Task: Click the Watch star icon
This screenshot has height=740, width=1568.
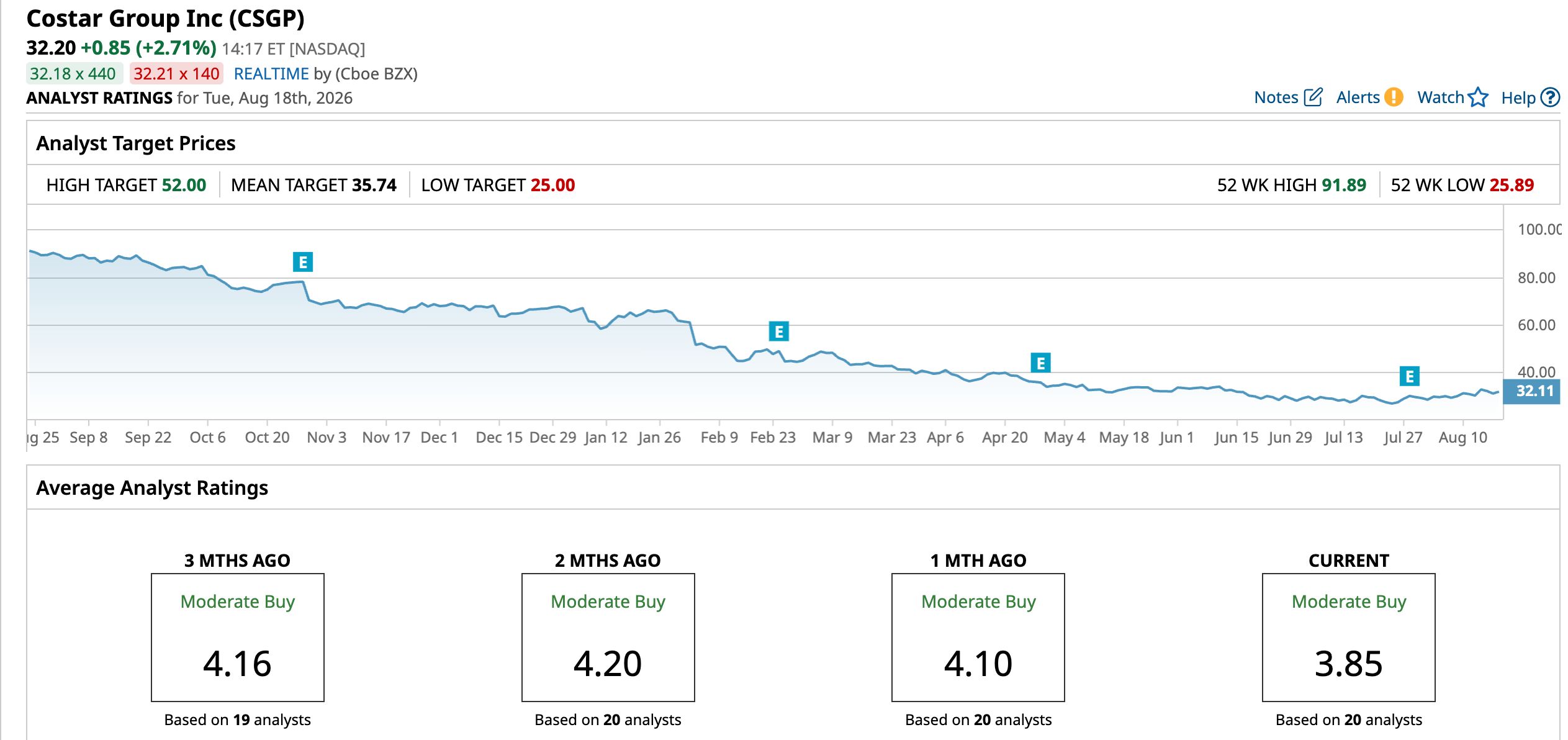Action: 1479,97
